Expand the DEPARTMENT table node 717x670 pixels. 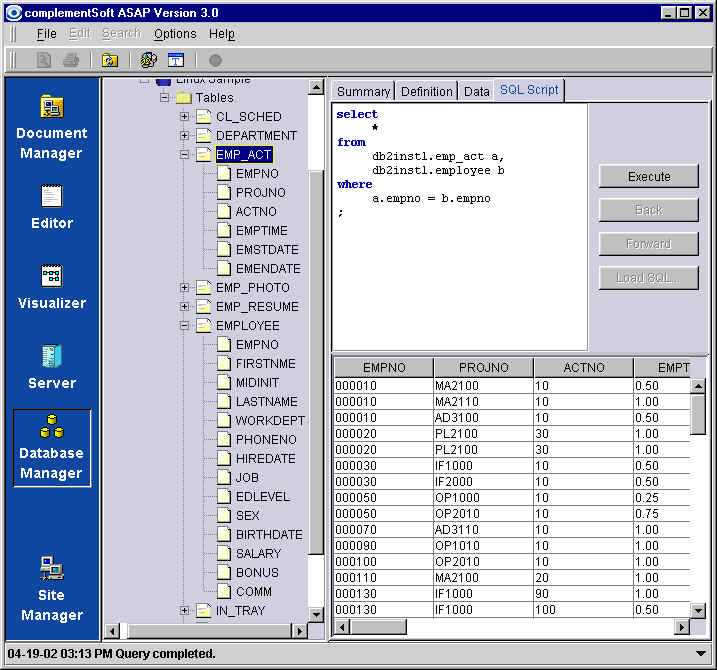coord(184,135)
